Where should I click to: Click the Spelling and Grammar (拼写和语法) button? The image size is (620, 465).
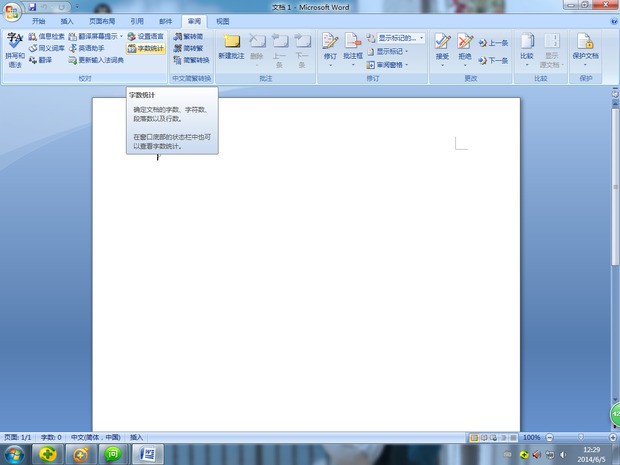14,48
